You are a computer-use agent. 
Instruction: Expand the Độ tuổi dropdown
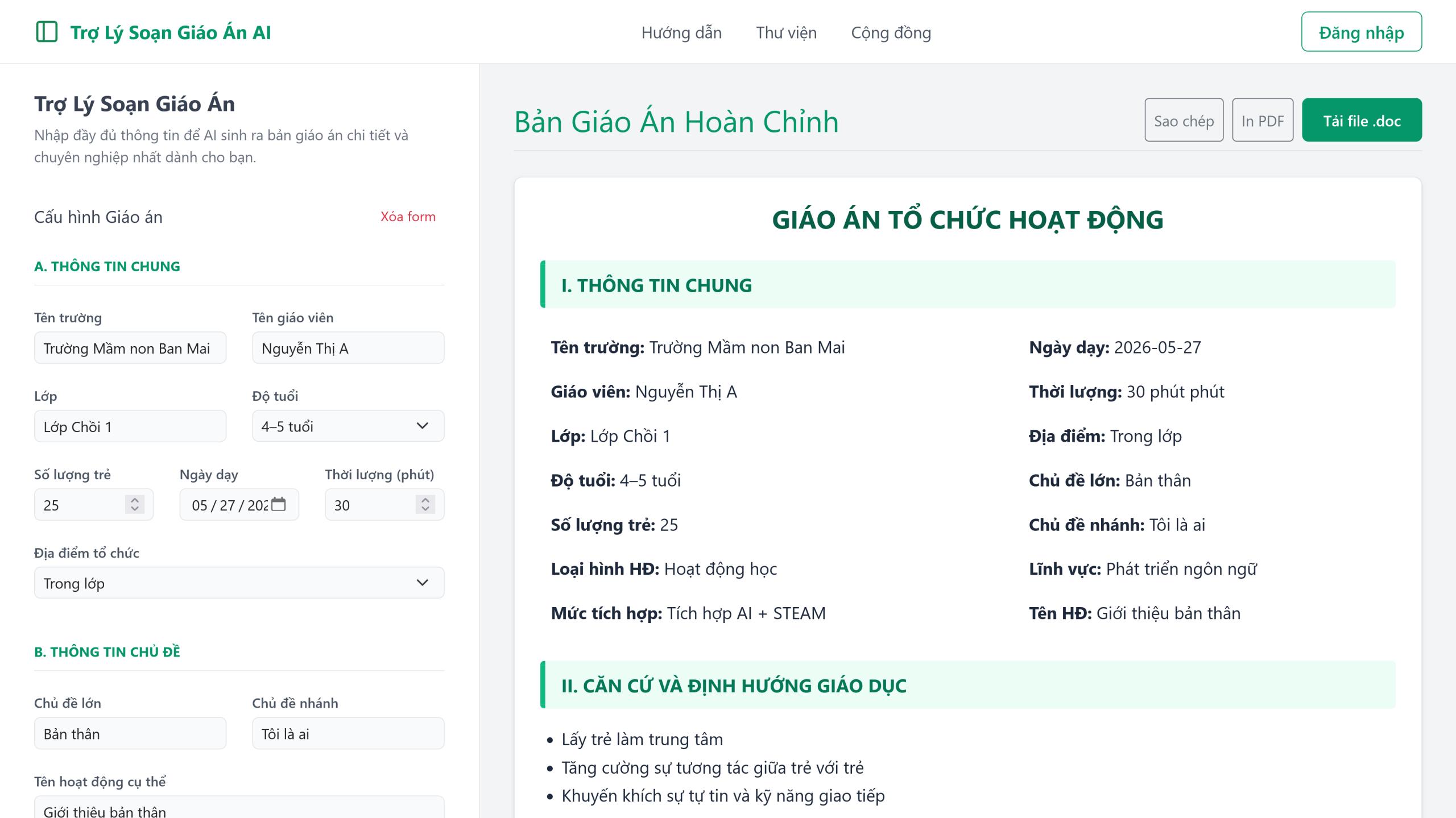coord(348,426)
